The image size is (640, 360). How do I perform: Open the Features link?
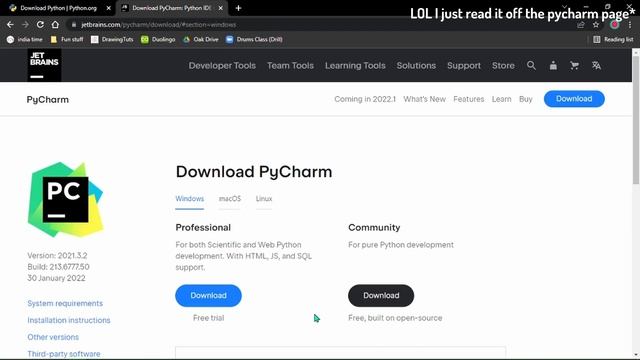(x=469, y=99)
